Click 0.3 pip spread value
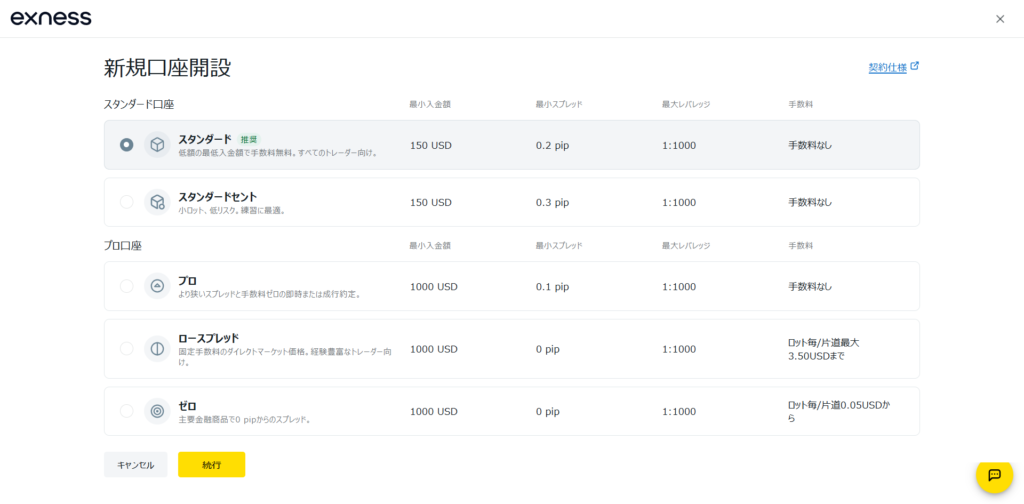This screenshot has height=504, width=1024. 552,202
